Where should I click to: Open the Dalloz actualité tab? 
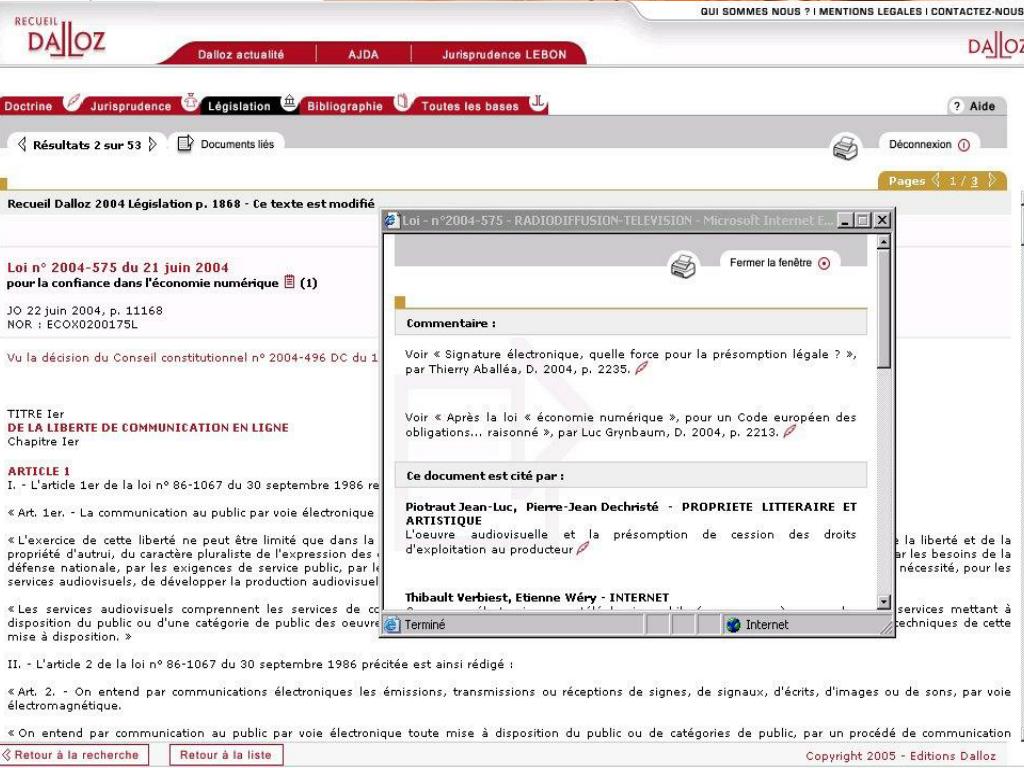coord(241,55)
